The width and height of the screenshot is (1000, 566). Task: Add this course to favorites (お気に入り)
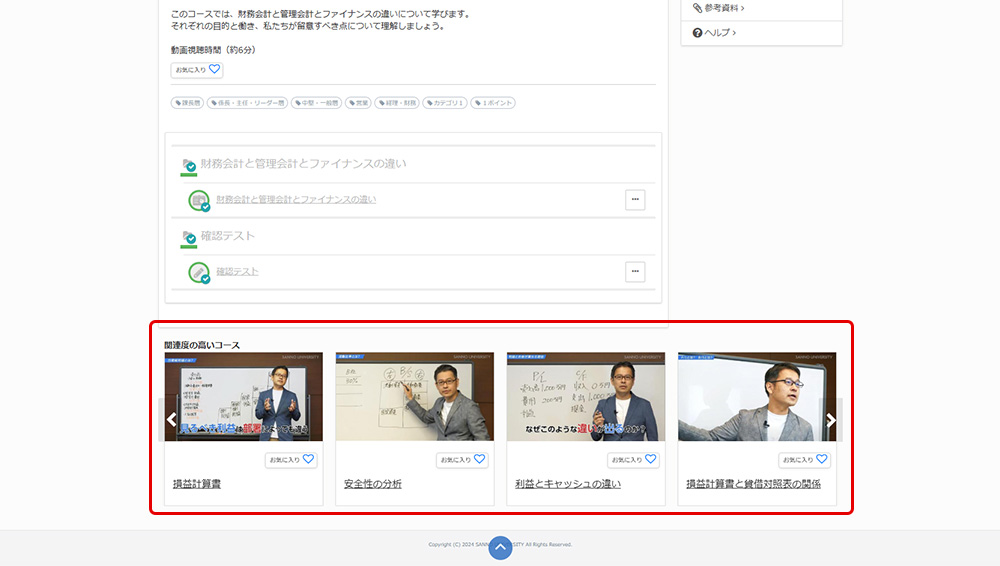pos(196,70)
